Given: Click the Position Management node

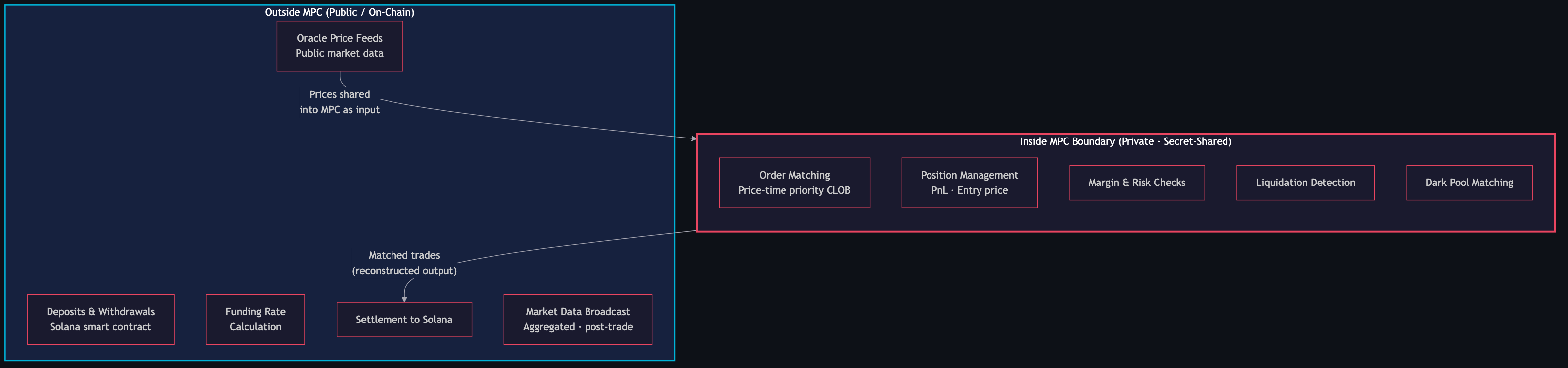Looking at the screenshot, I should click(x=970, y=183).
